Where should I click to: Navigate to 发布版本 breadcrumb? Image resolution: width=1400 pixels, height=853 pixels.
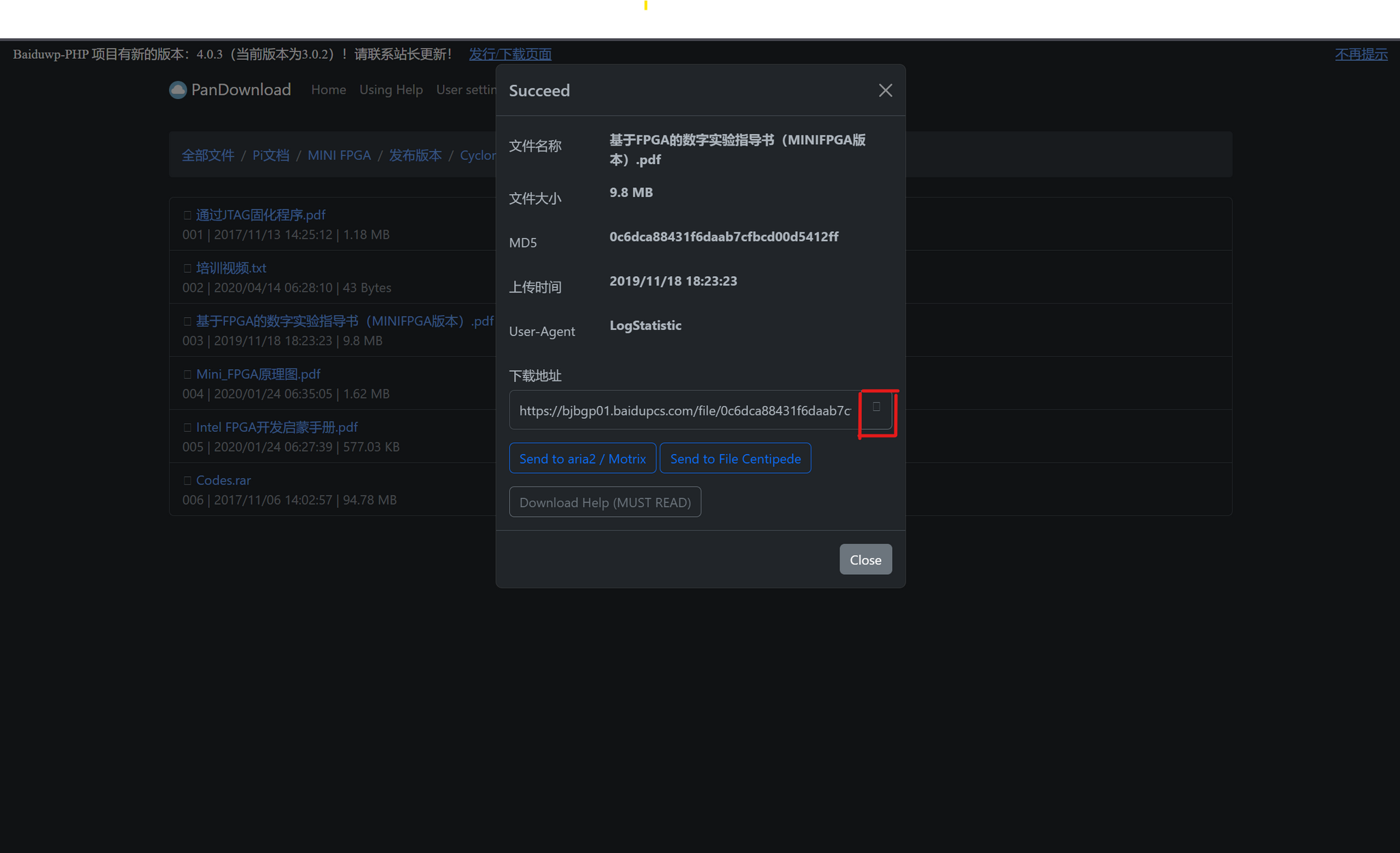pyautogui.click(x=416, y=155)
